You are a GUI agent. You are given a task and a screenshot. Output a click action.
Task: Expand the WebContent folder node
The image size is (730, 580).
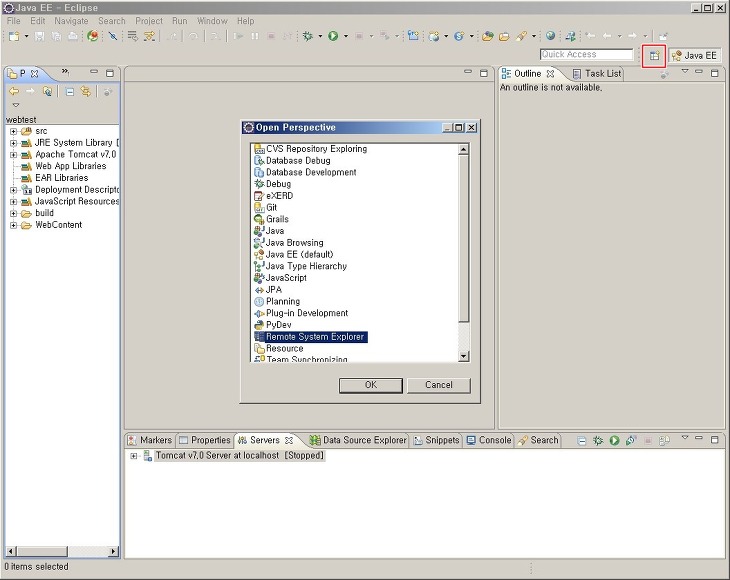[x=14, y=225]
